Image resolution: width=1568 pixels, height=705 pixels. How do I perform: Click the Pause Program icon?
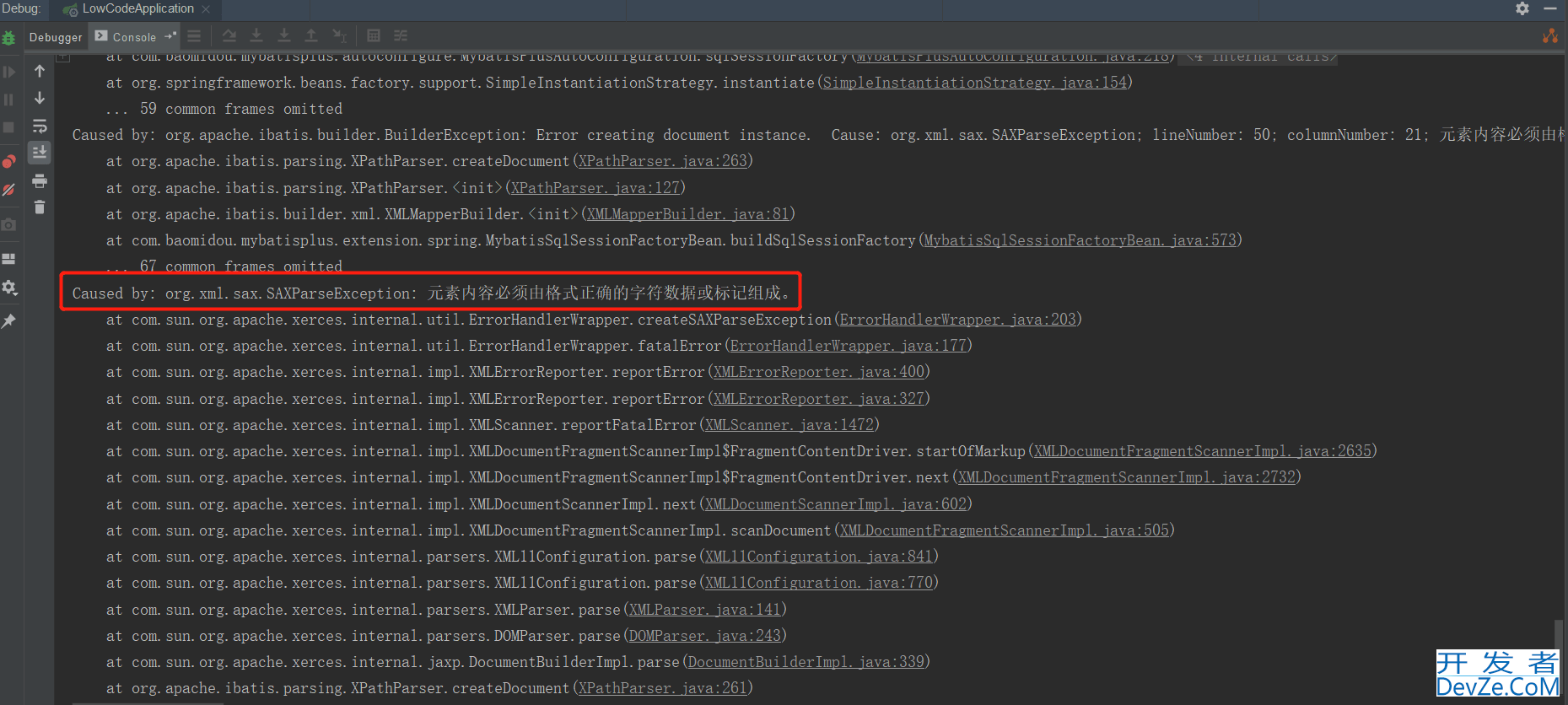[x=9, y=100]
